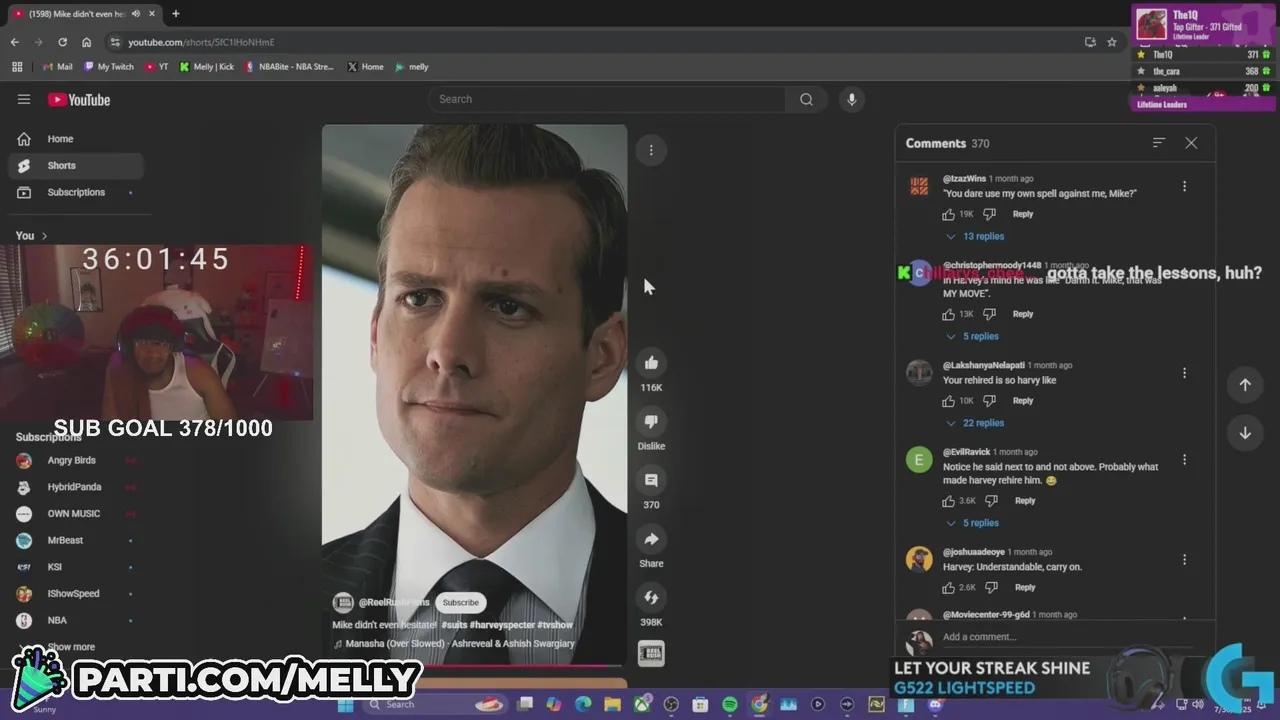1280x720 pixels.
Task: Click the address bar URL
Action: click(x=201, y=42)
